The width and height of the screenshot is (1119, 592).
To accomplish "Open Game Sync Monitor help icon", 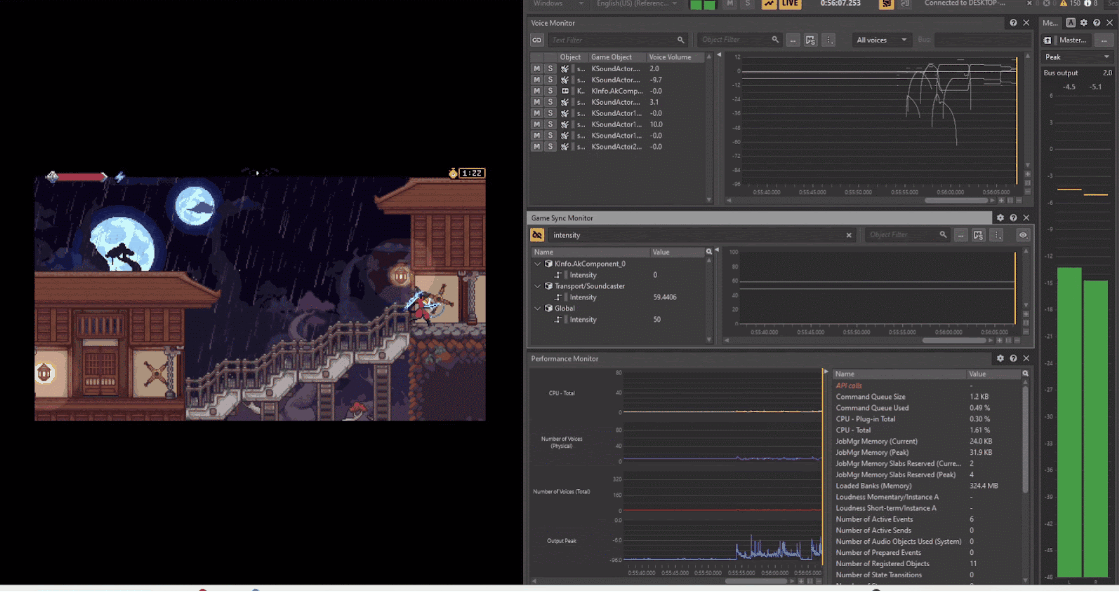I will click(1013, 218).
